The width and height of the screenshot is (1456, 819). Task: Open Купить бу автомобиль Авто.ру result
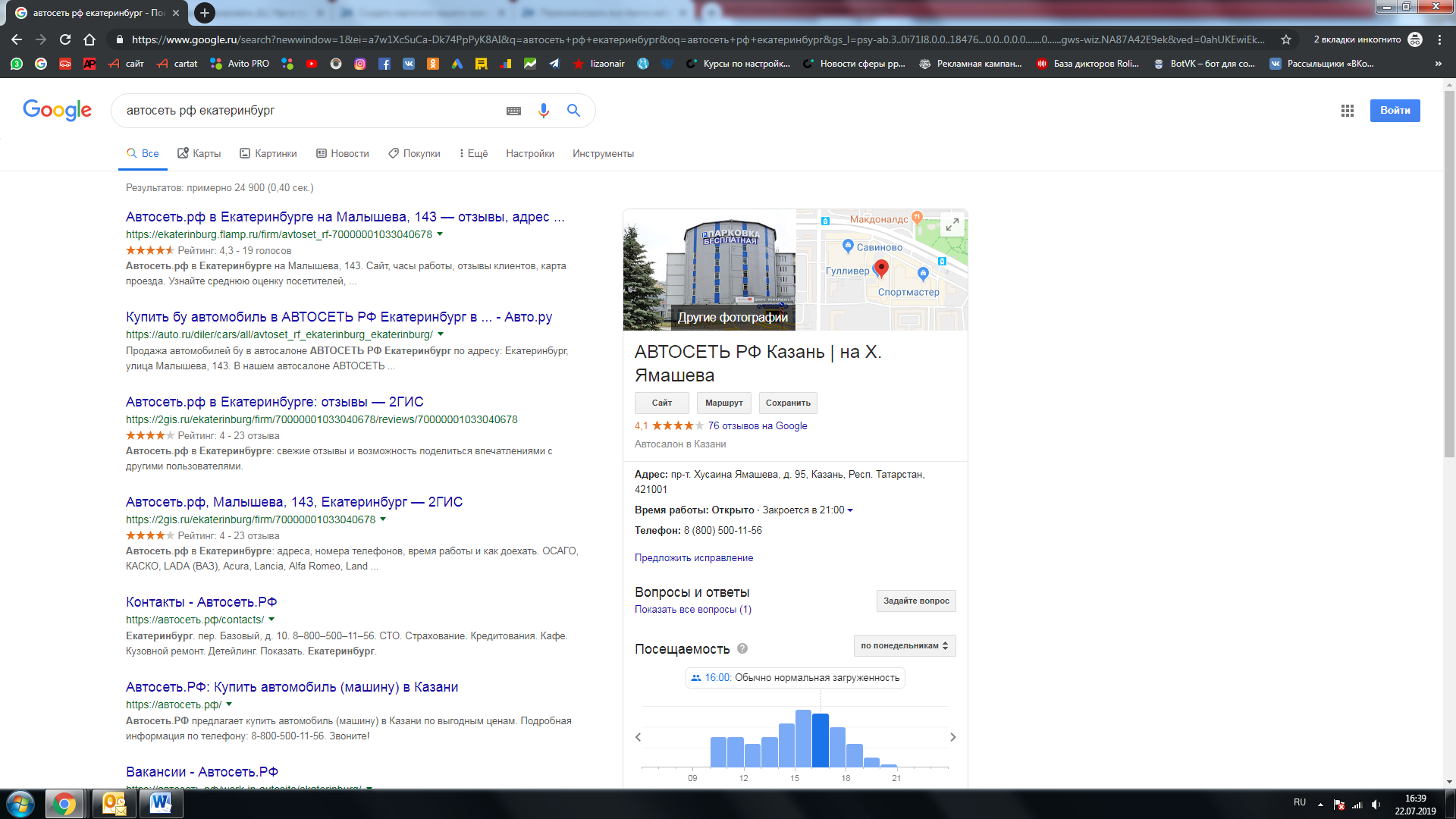tap(339, 317)
